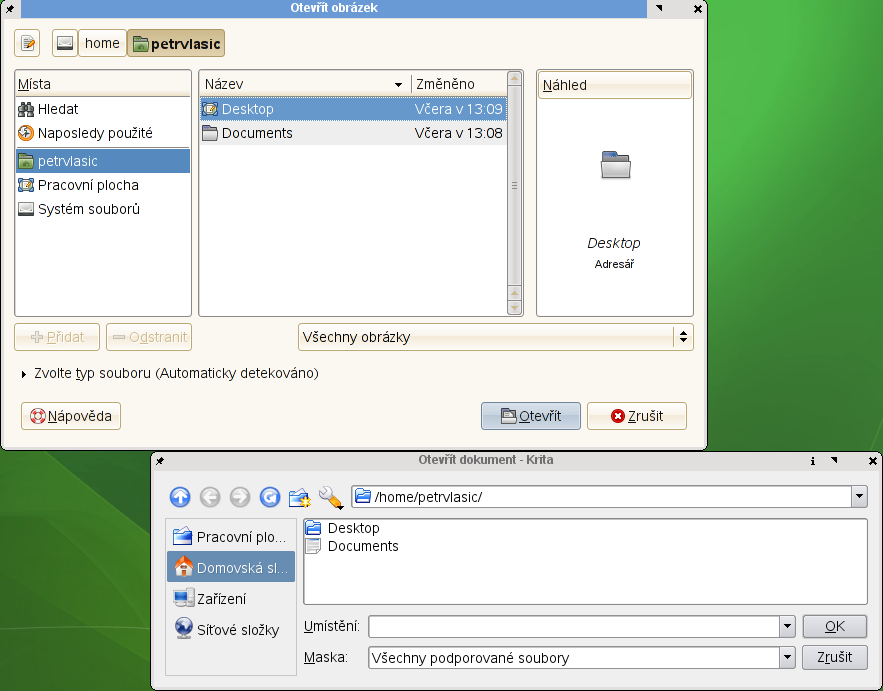This screenshot has width=883, height=691.
Task: Click the file list scrollbar up arrow
Action: point(514,78)
